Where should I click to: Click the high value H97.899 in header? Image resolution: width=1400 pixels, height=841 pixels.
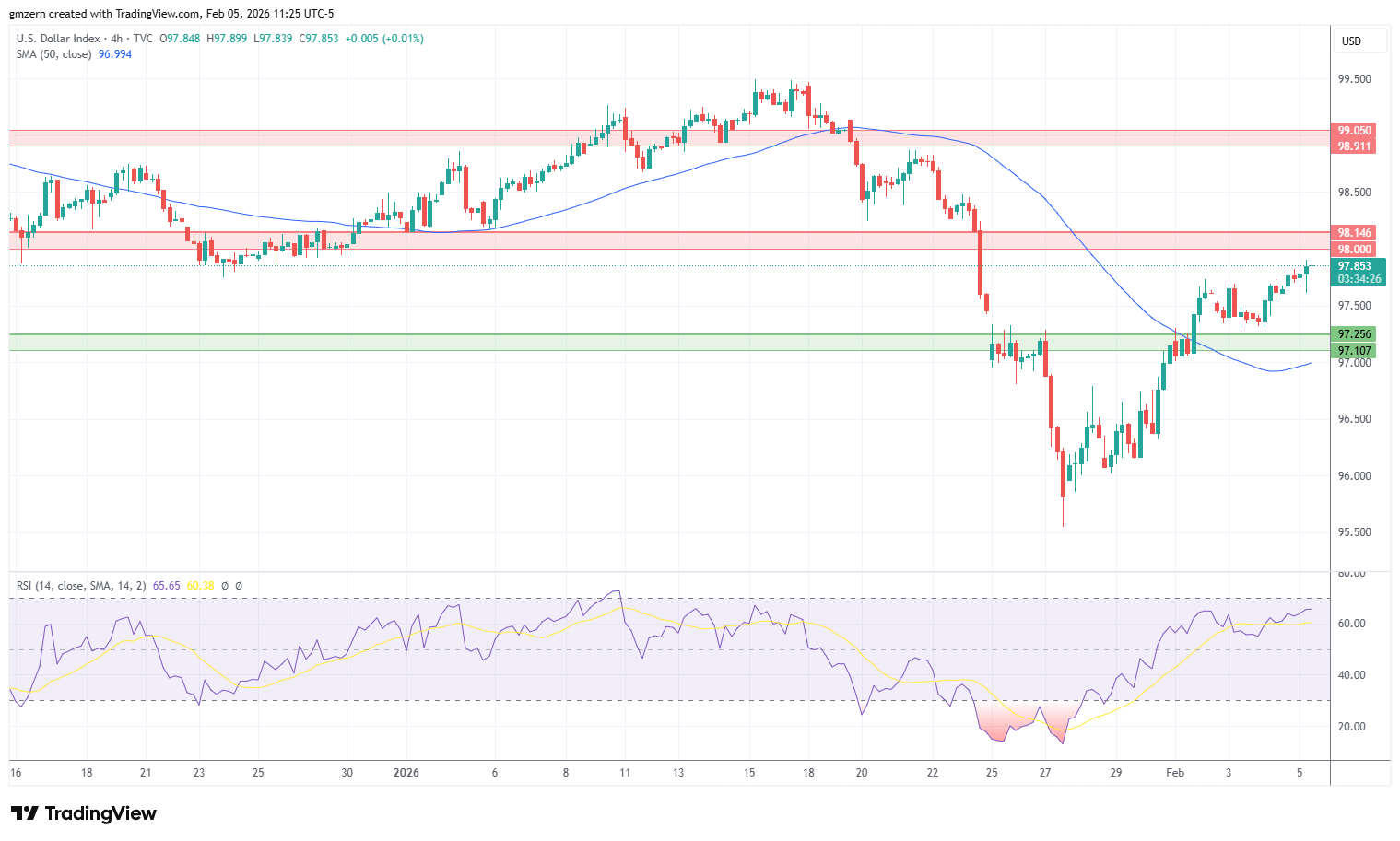[227, 39]
